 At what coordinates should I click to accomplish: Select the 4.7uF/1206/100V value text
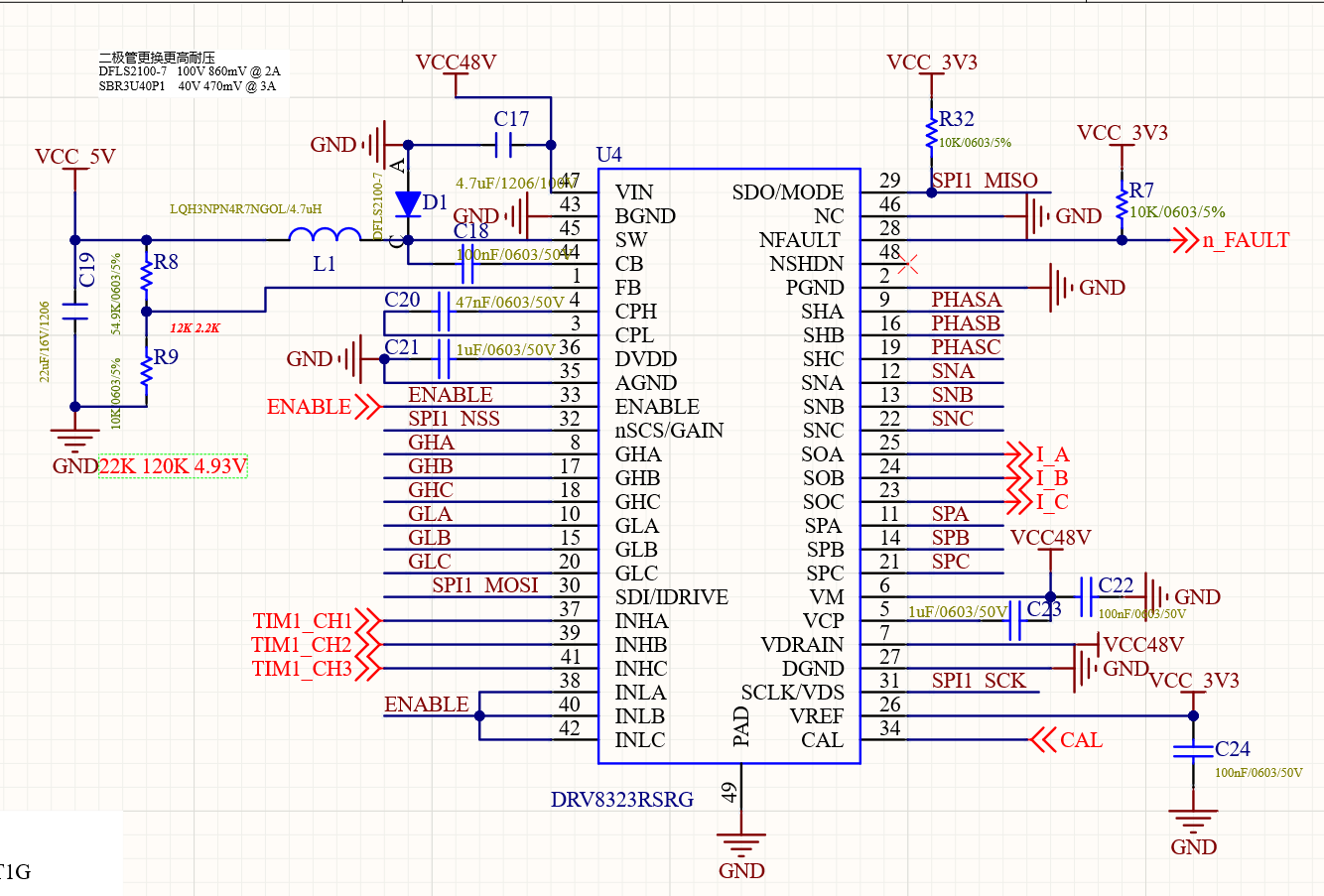[516, 184]
